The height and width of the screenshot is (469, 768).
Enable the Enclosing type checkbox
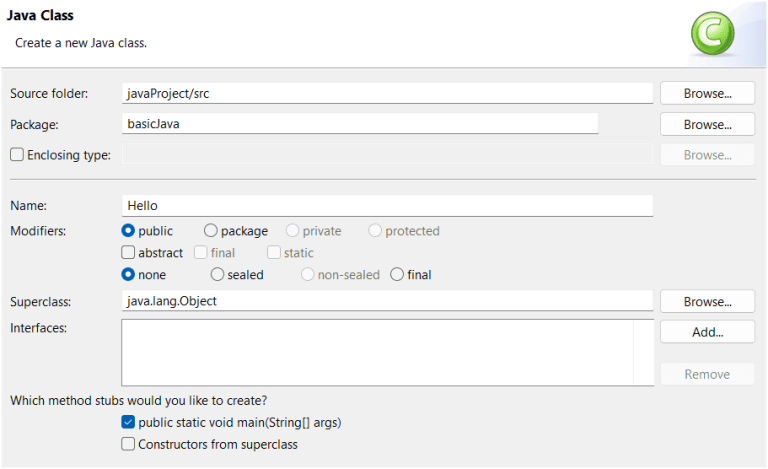[x=17, y=155]
